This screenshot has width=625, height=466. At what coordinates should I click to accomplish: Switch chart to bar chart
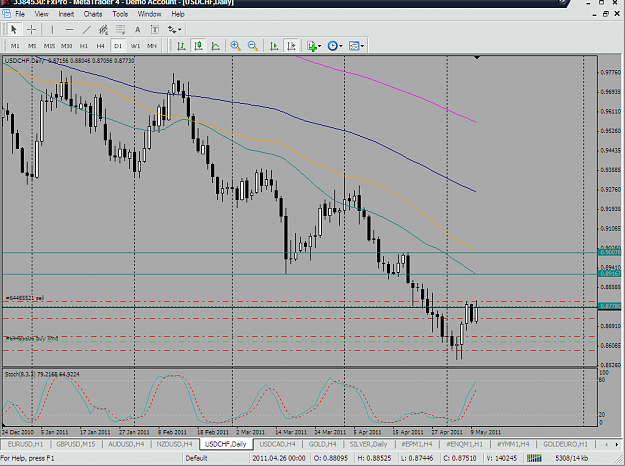click(x=181, y=46)
